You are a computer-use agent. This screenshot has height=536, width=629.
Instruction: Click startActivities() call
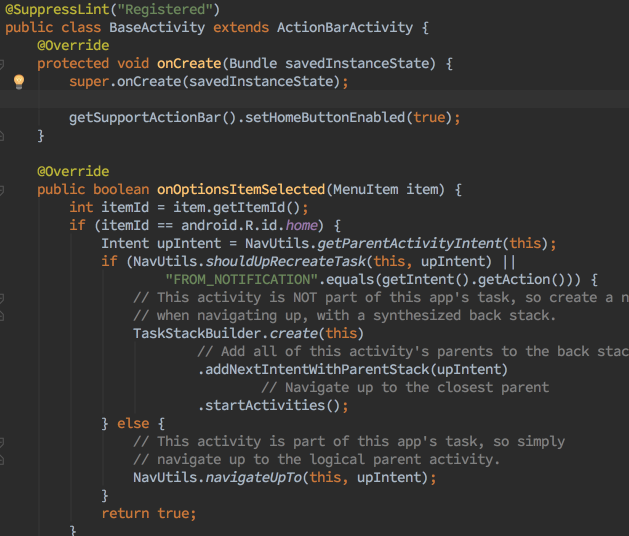pyautogui.click(x=273, y=406)
